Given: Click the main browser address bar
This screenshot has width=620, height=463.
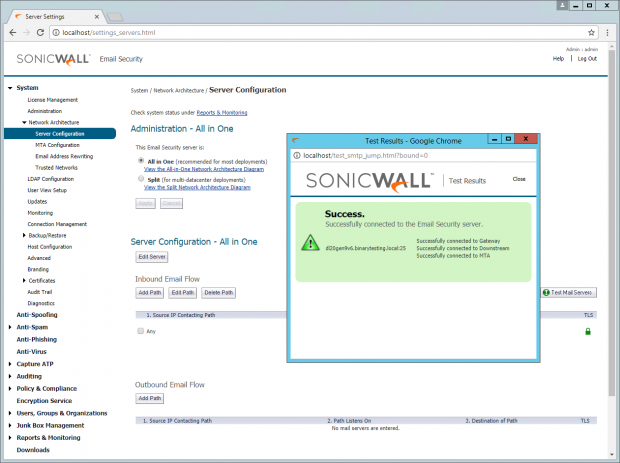Looking at the screenshot, I should 323,32.
